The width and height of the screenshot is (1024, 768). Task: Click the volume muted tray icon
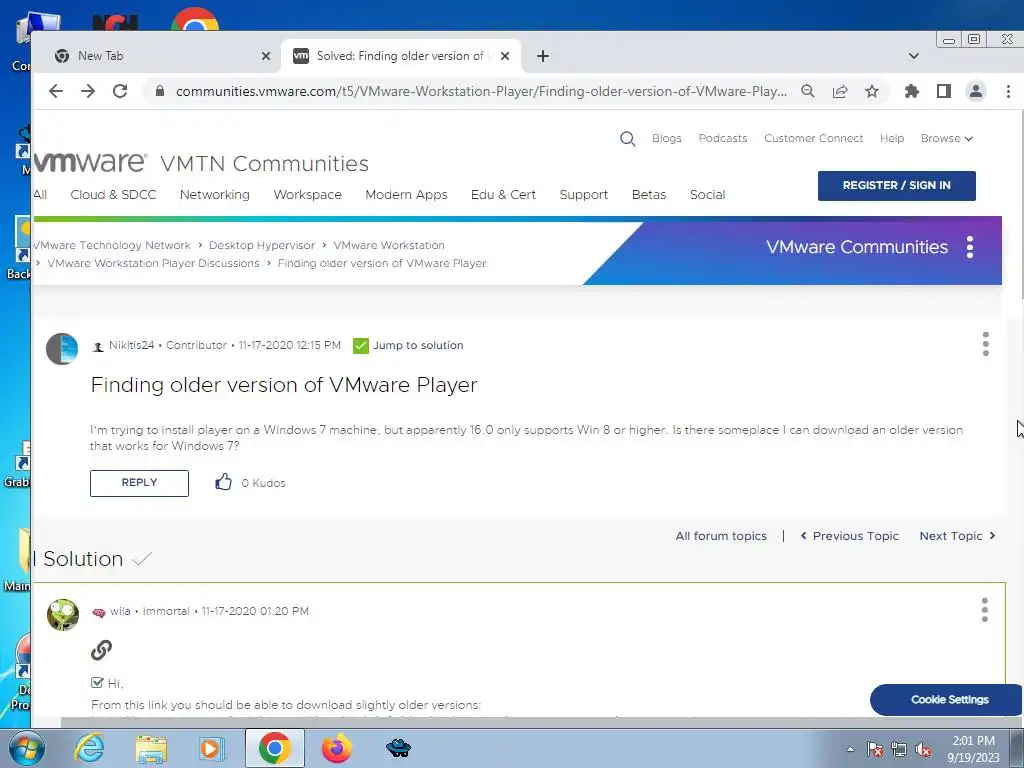tap(923, 750)
